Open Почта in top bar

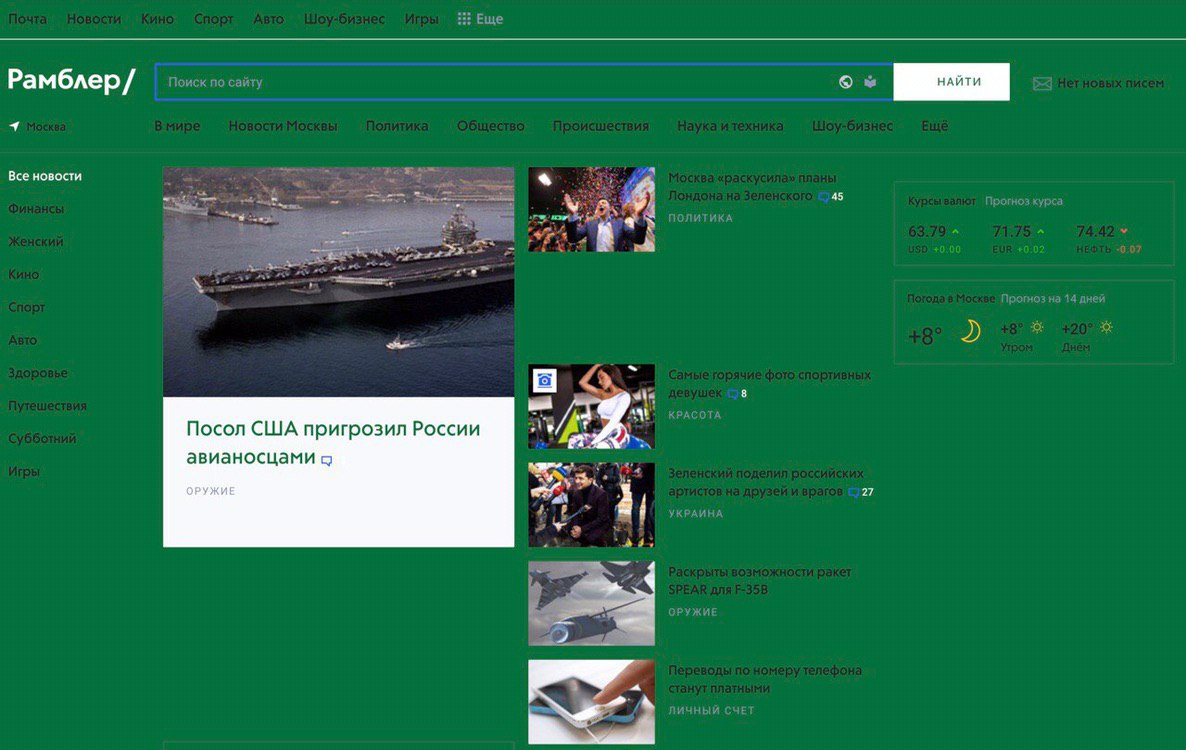point(27,19)
